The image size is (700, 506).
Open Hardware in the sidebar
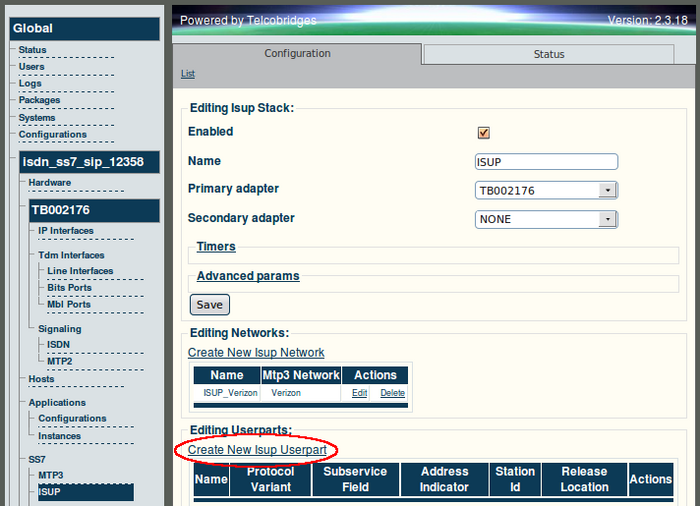click(49, 183)
